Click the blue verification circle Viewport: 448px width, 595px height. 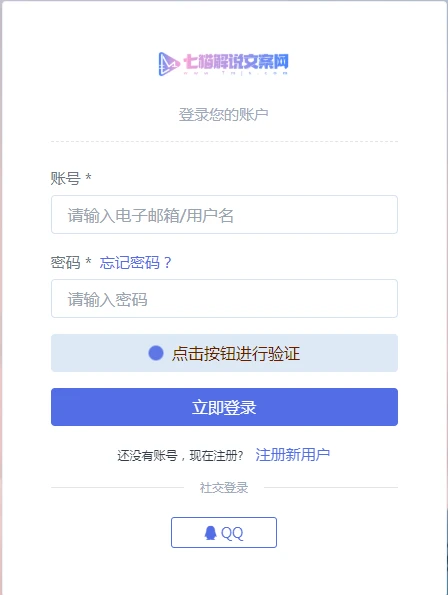click(x=156, y=353)
